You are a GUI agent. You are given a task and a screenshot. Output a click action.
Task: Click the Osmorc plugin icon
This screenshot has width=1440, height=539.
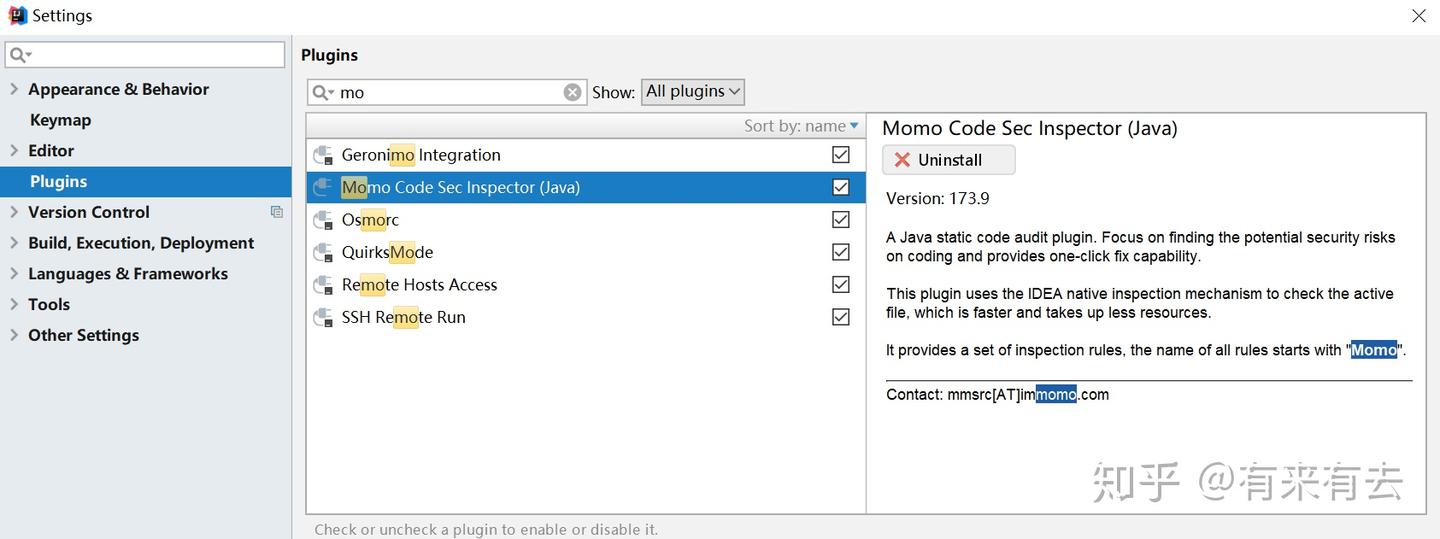point(323,220)
